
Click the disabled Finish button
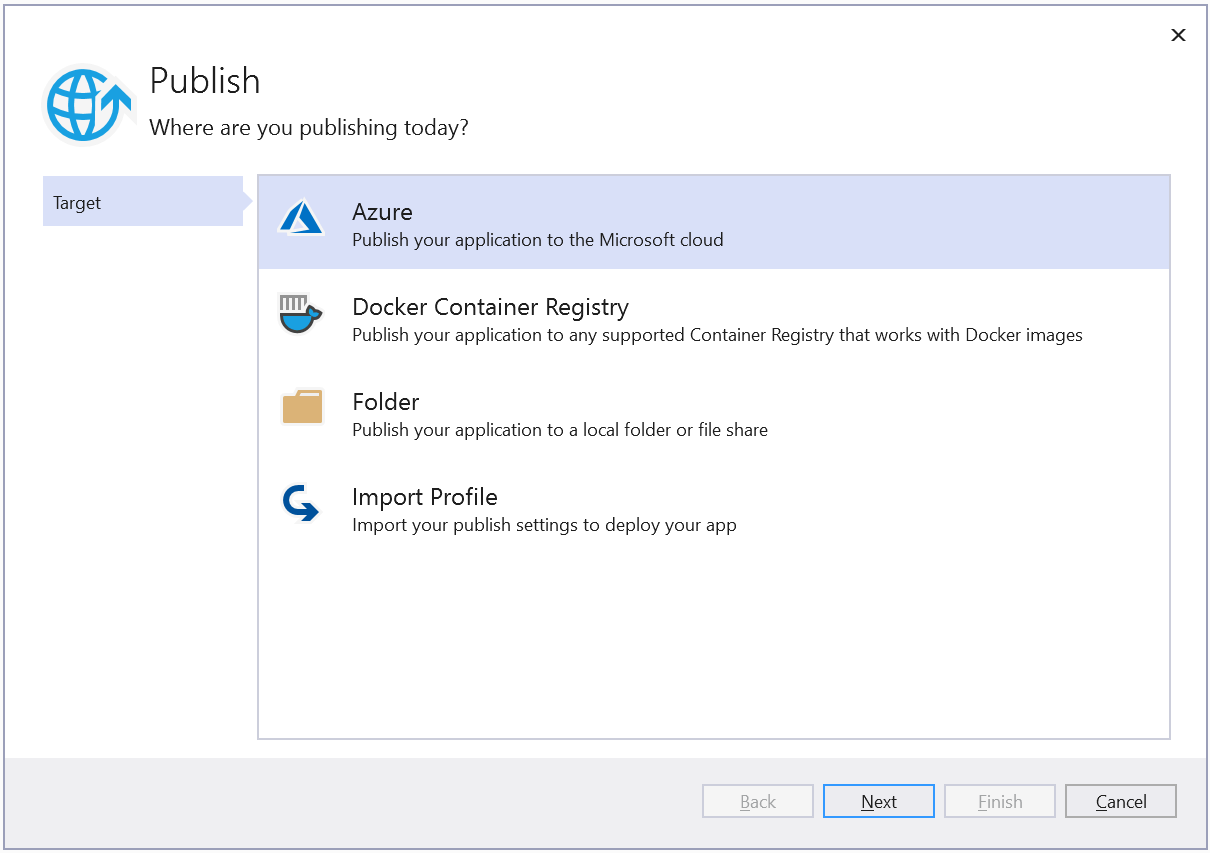point(999,800)
